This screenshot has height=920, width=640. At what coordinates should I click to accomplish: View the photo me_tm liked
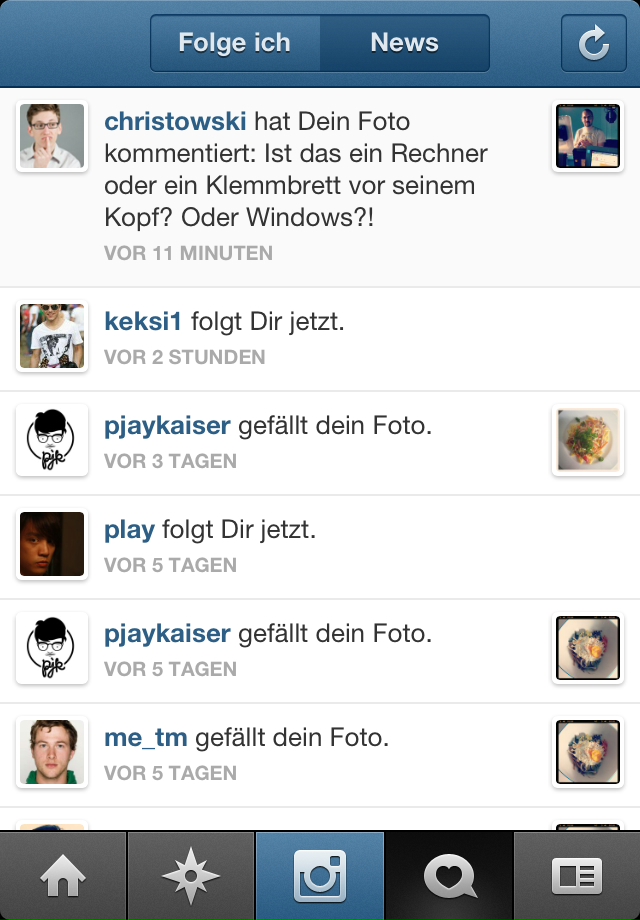588,752
